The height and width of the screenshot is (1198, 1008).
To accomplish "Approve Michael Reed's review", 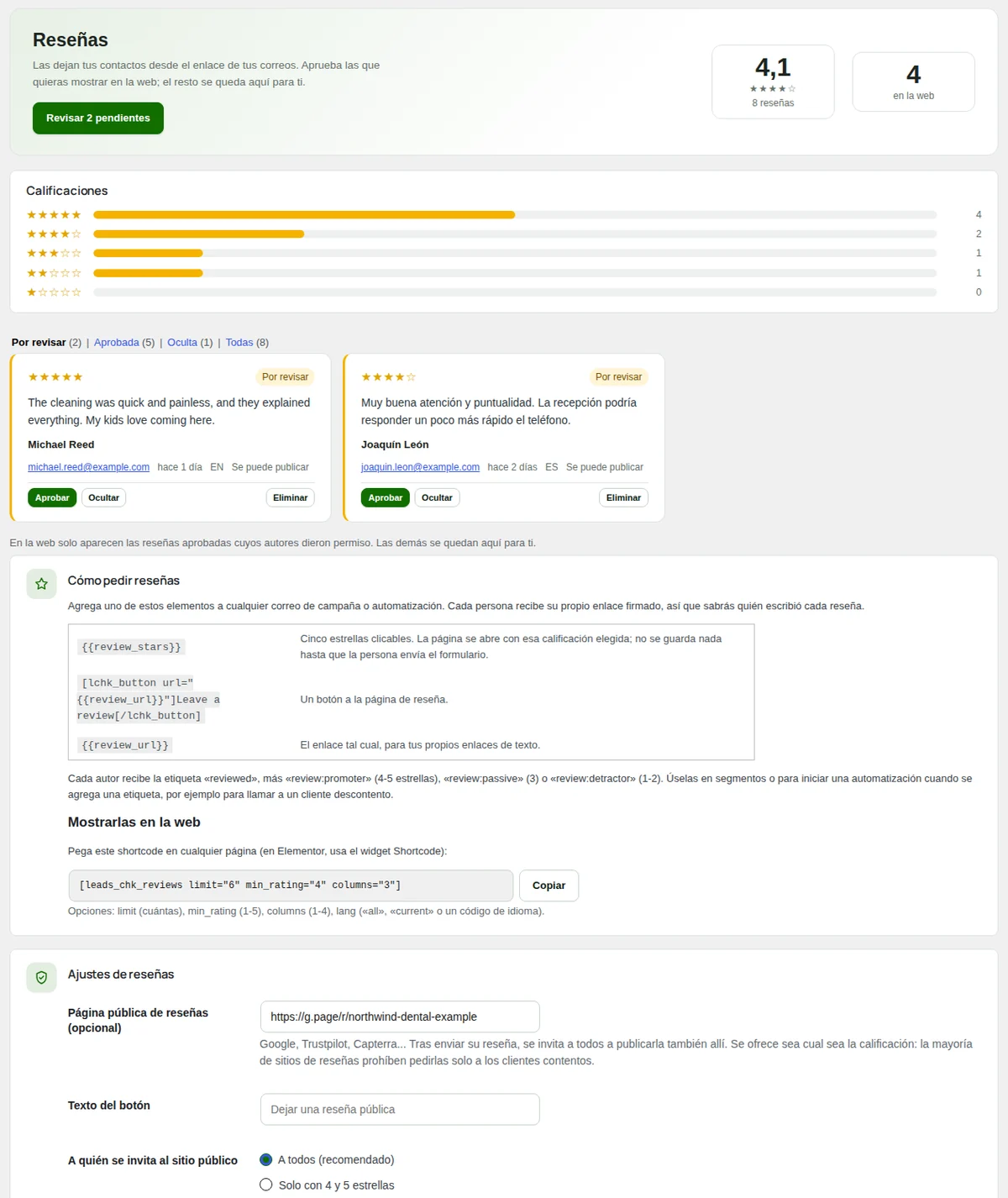I will [52, 498].
